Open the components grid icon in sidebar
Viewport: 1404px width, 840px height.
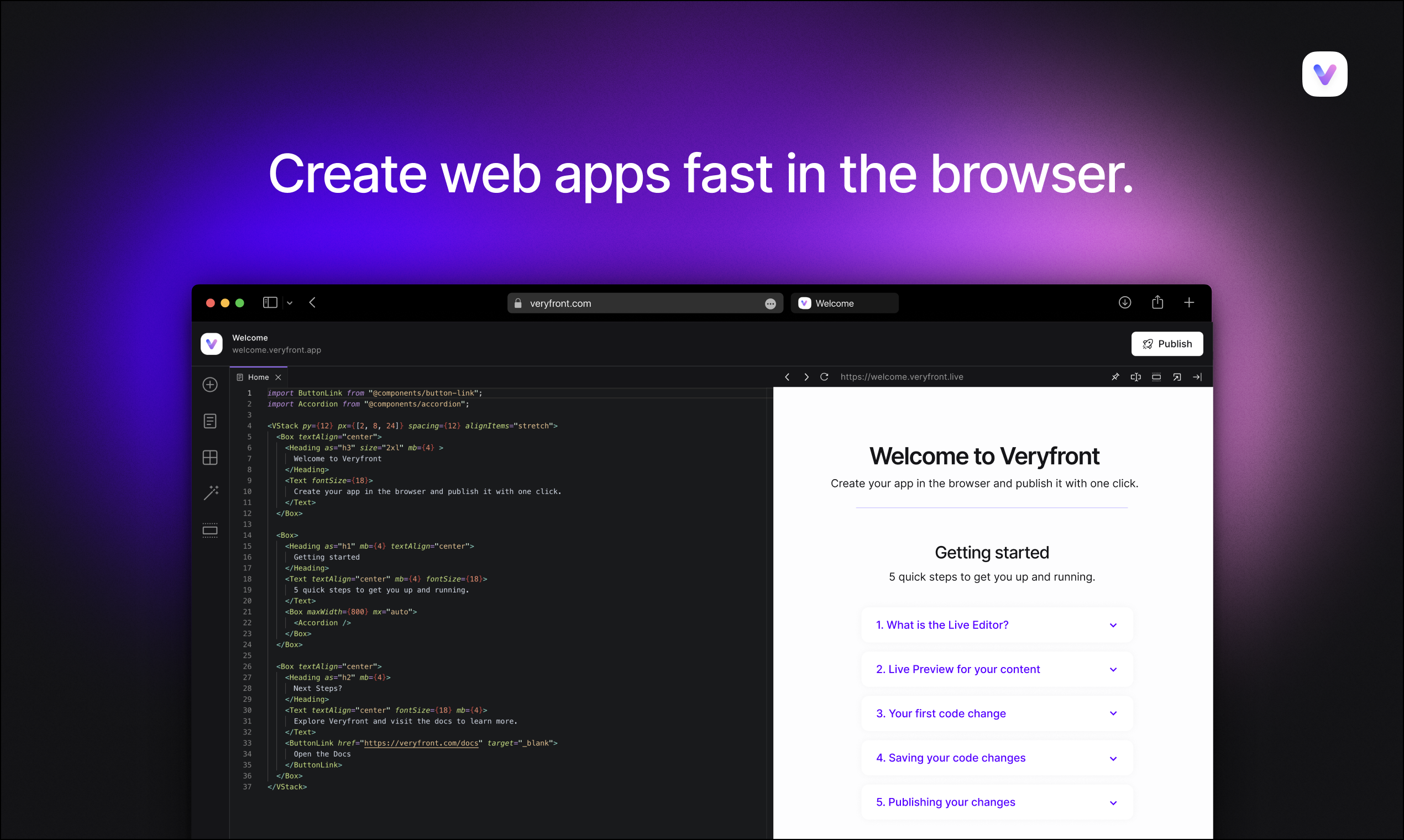[210, 457]
